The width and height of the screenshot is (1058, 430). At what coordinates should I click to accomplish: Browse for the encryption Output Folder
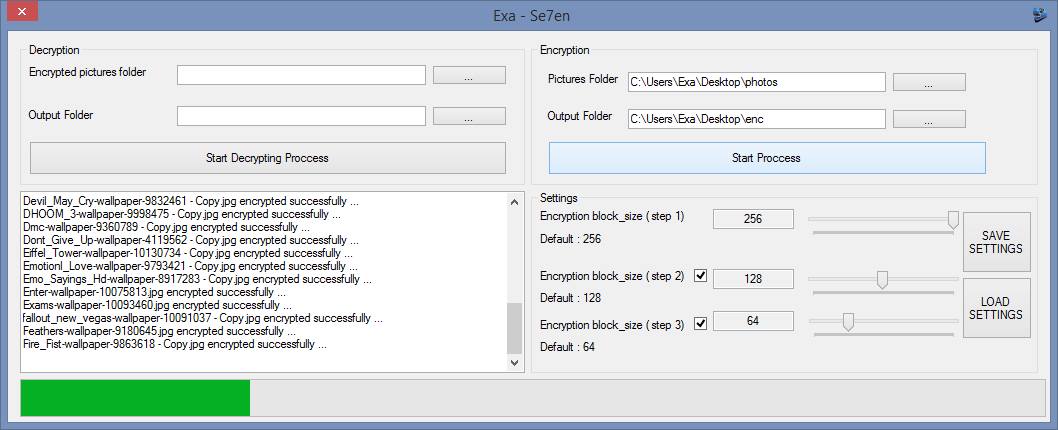928,120
